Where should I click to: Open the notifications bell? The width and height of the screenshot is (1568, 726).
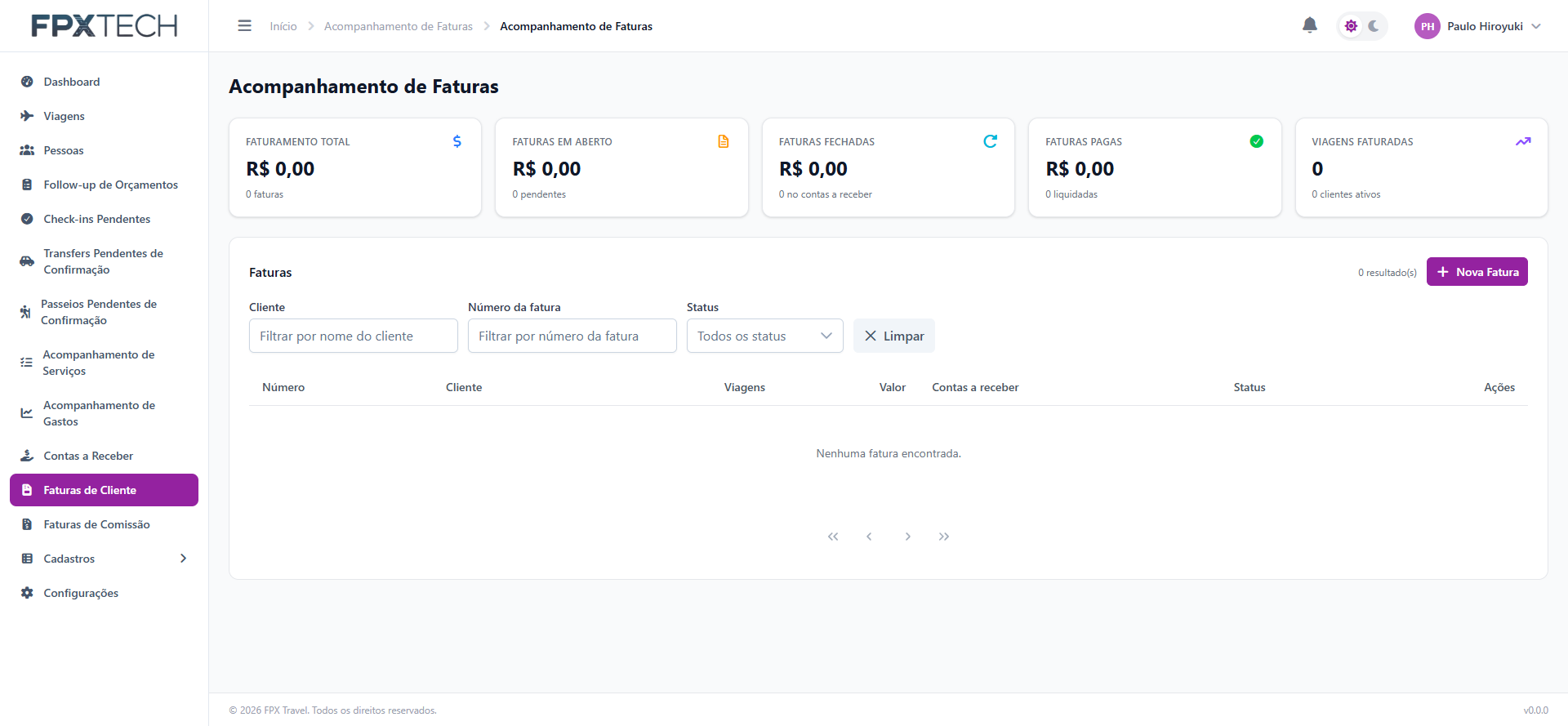click(x=1310, y=25)
